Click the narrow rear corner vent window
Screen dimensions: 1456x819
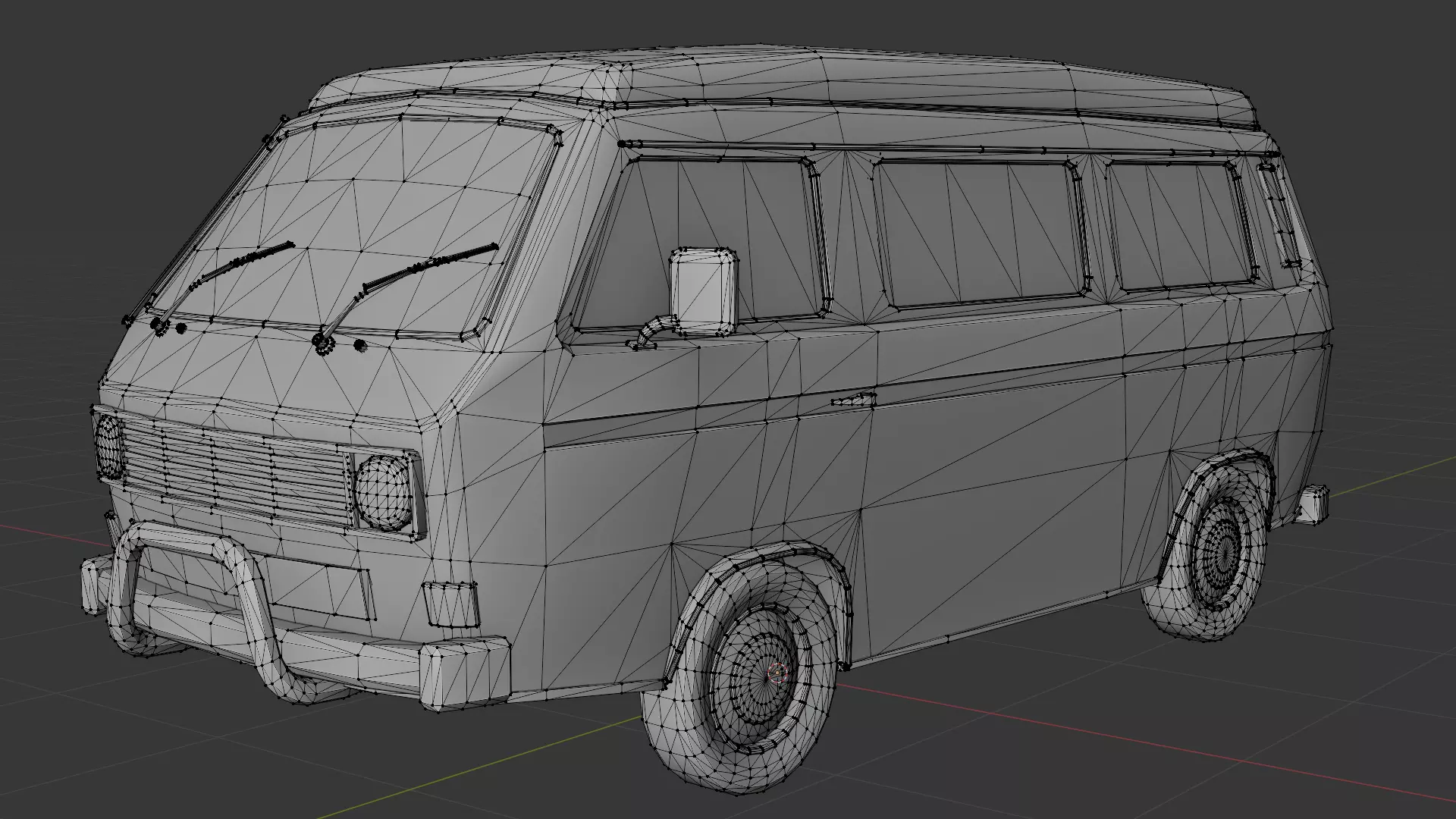[1279, 215]
